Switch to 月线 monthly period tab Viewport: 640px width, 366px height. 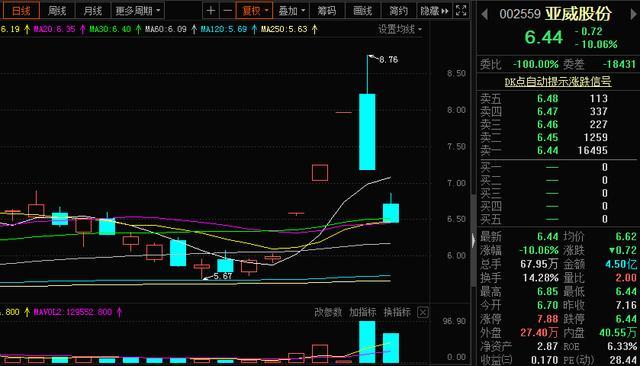tap(92, 11)
